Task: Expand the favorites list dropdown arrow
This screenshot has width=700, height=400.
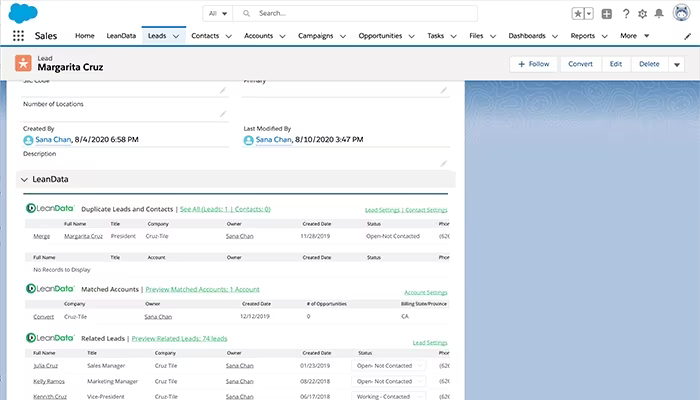Action: 589,14
